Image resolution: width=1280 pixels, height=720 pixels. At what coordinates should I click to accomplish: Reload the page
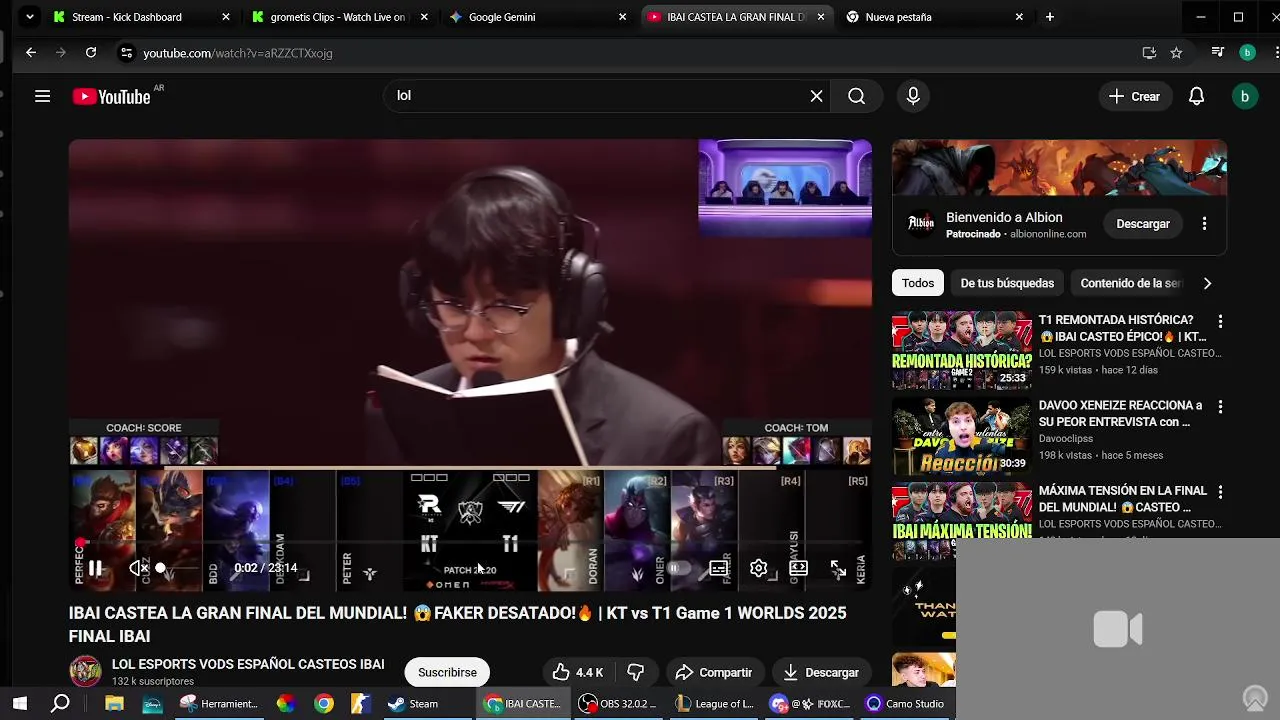click(x=91, y=53)
